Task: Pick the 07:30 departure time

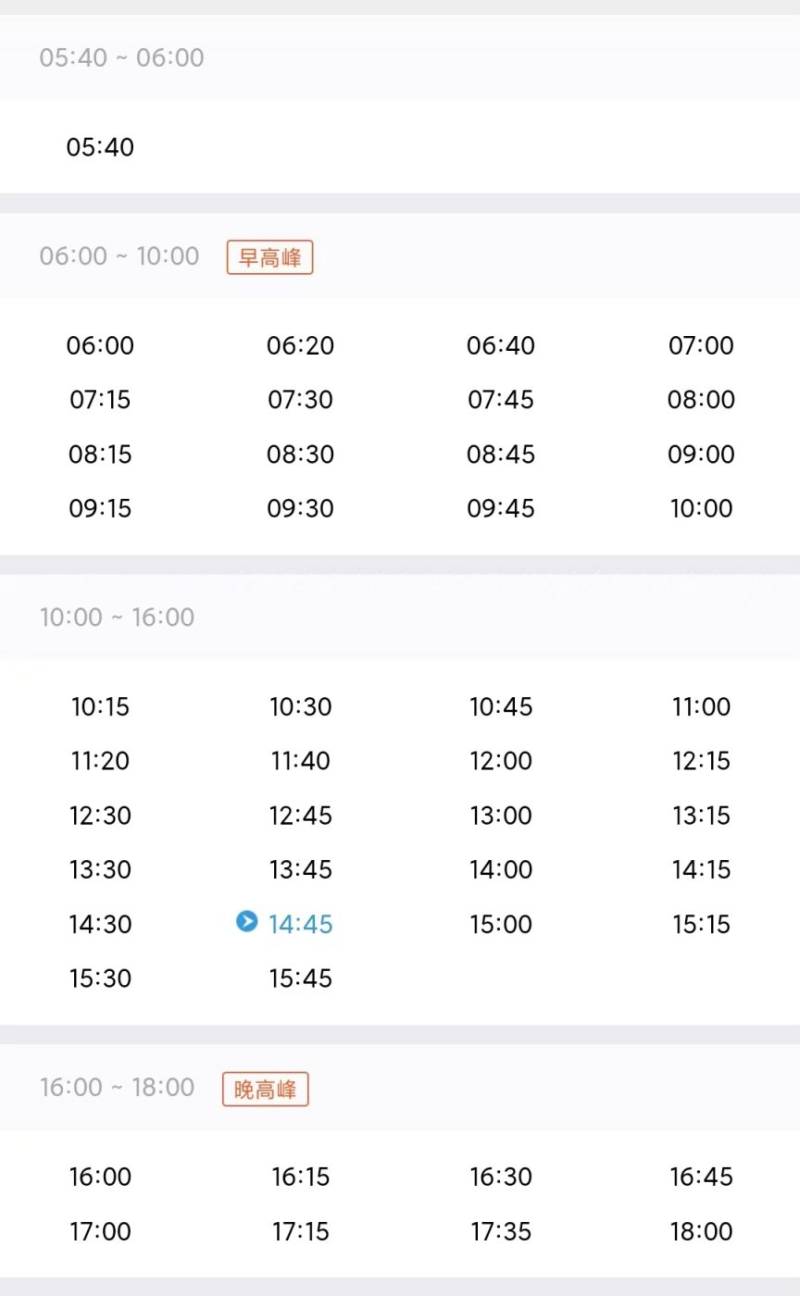Action: click(x=300, y=400)
